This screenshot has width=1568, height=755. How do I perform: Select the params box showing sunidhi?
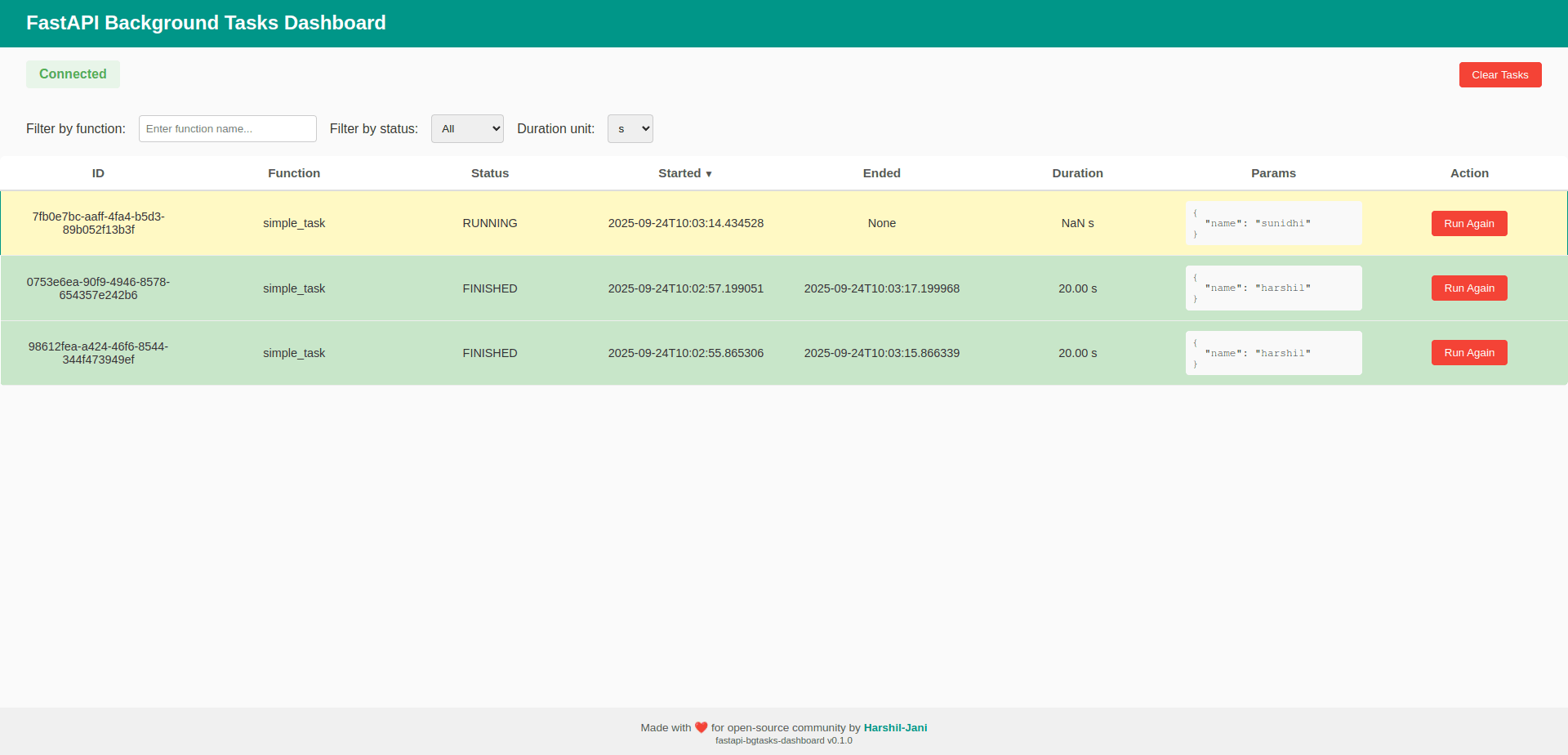tap(1273, 223)
